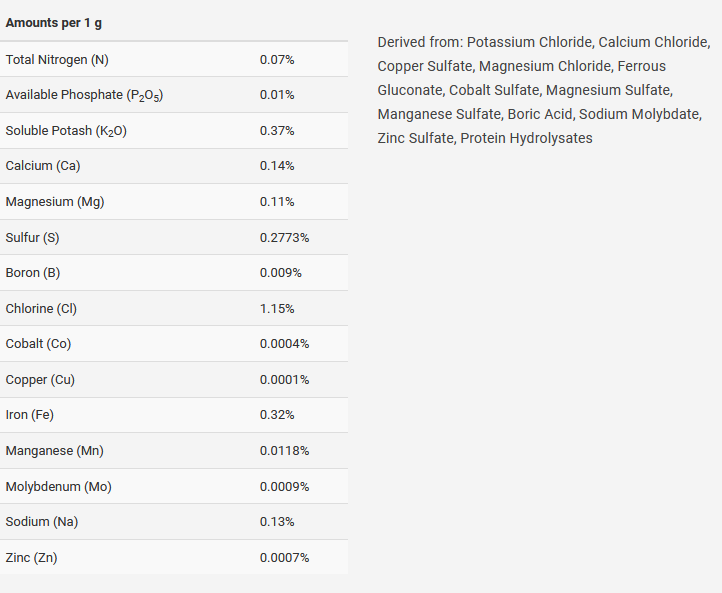Image resolution: width=722 pixels, height=593 pixels.
Task: Click the Iron value 0.32%
Action: [x=277, y=415]
